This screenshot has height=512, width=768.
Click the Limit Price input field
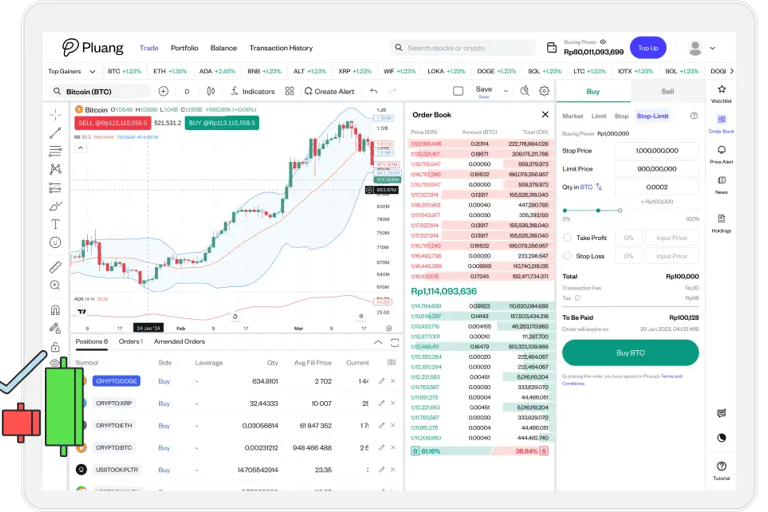(656, 169)
